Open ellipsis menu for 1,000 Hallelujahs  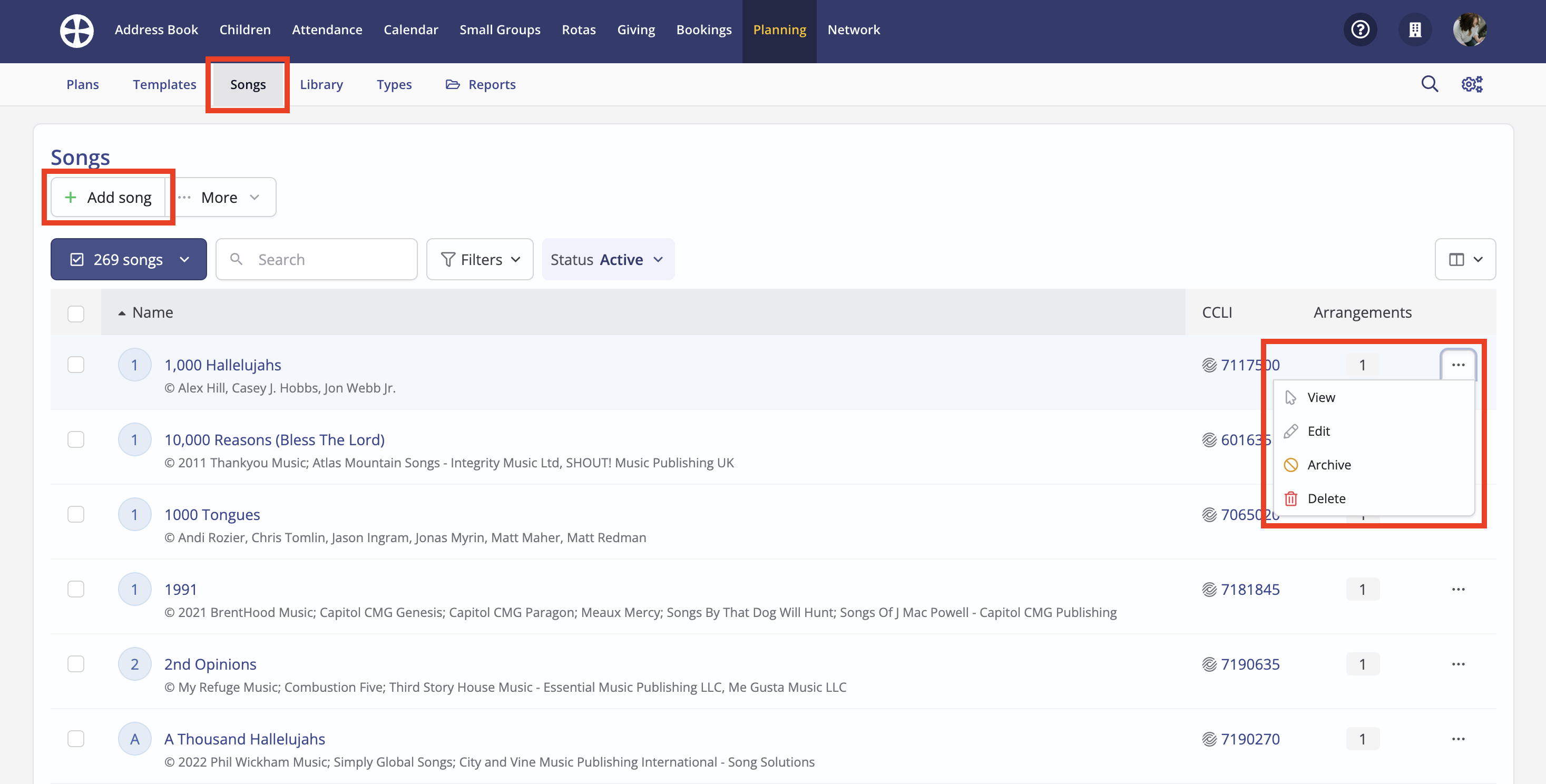1459,365
